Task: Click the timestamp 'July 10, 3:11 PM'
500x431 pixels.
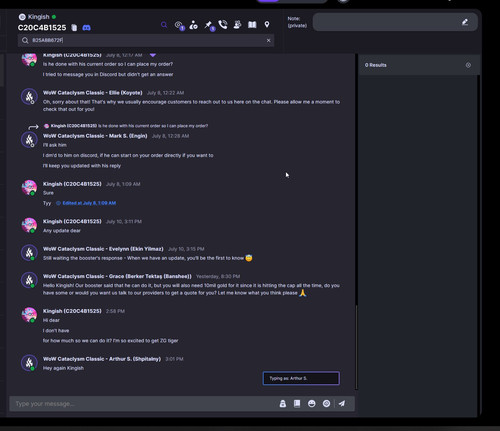Action: click(x=124, y=222)
